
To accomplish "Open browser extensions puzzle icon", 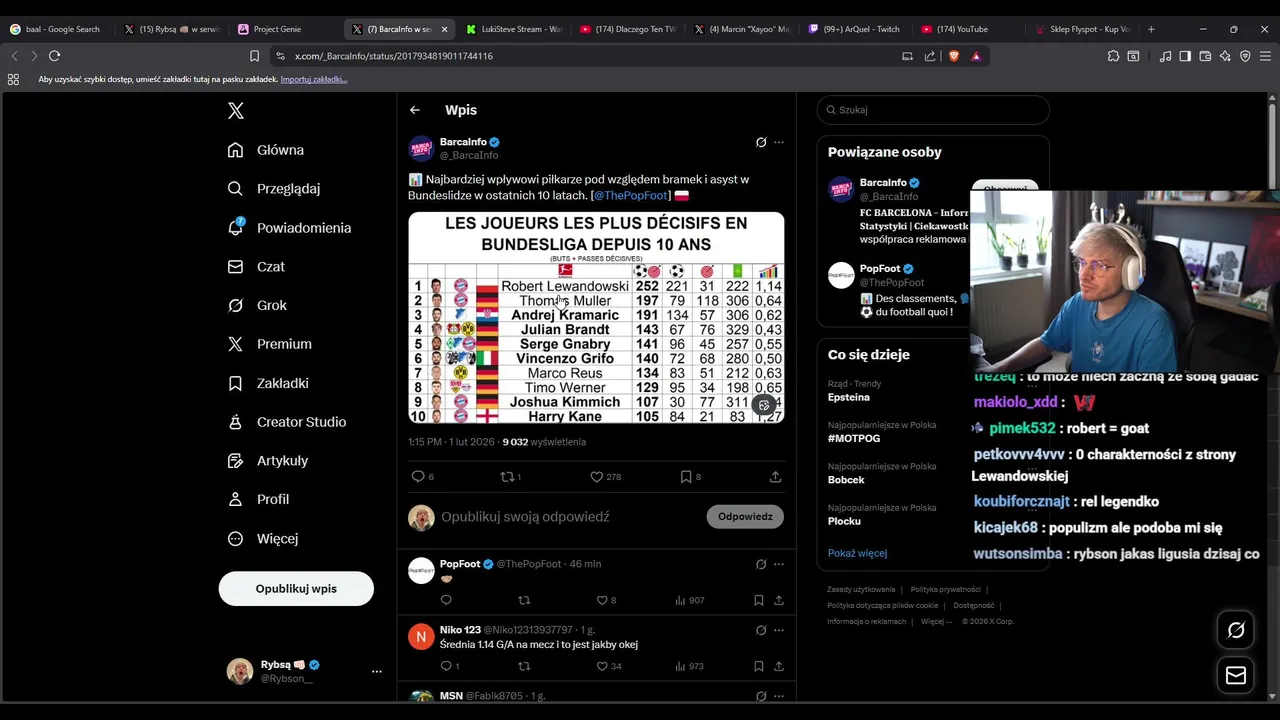I will coord(1114,56).
